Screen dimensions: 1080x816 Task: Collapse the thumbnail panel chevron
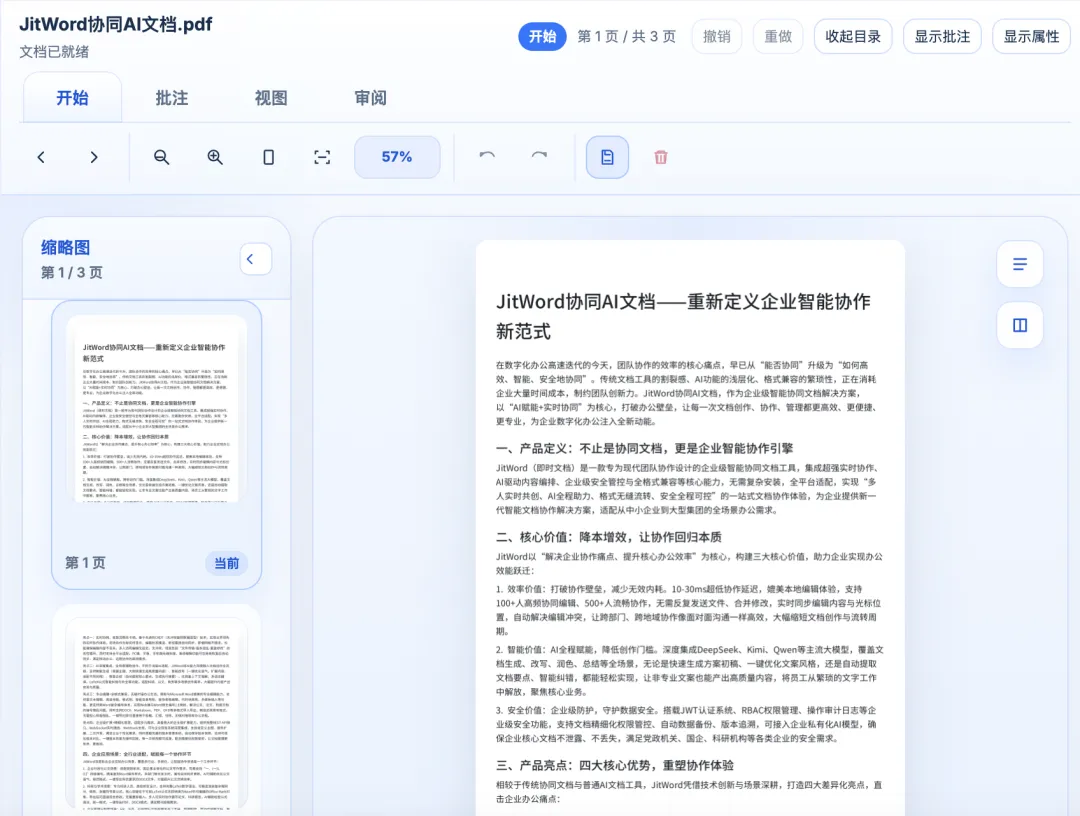point(256,259)
